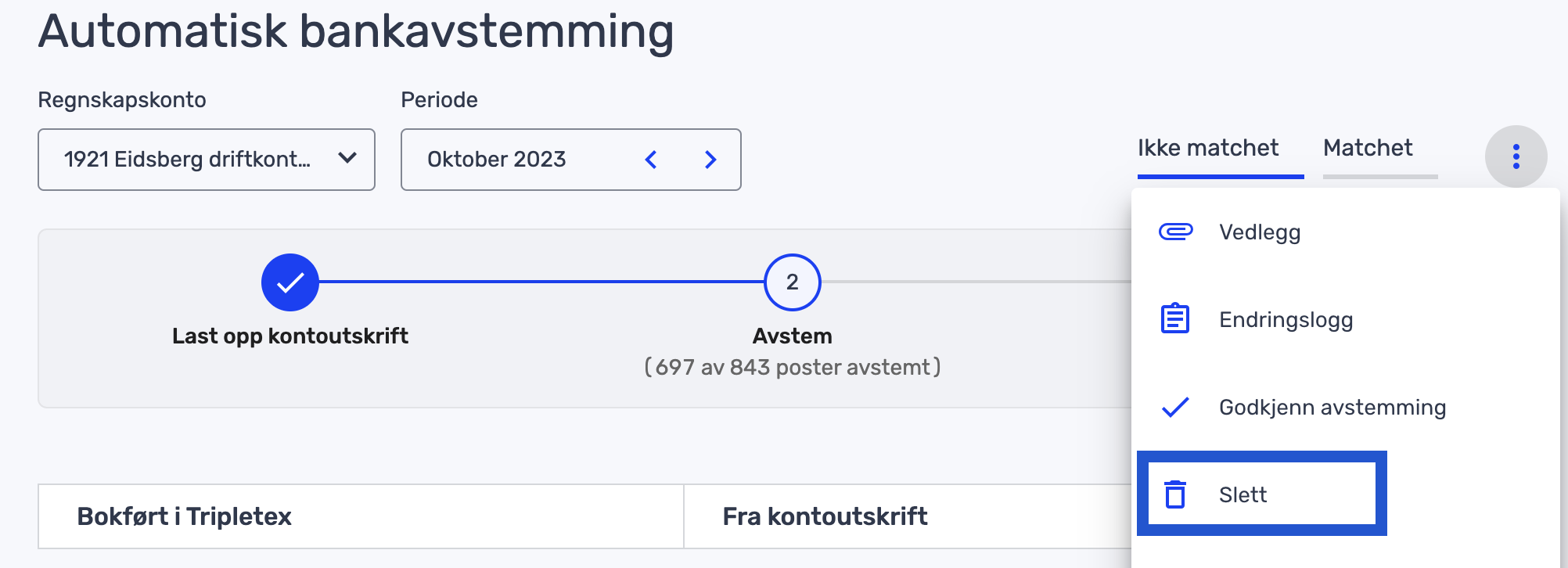Click the Bokført i Tripletex column header
This screenshot has height=568, width=1568.
point(185,516)
